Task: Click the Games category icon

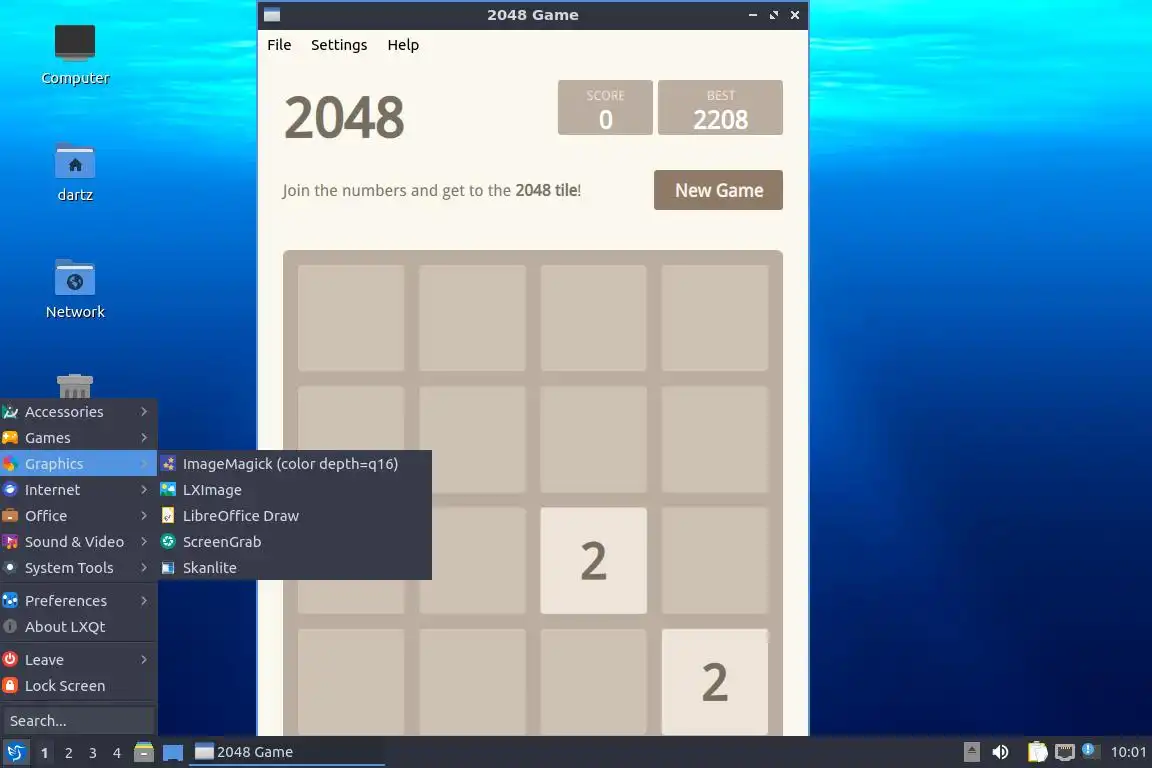Action: click(x=10, y=438)
